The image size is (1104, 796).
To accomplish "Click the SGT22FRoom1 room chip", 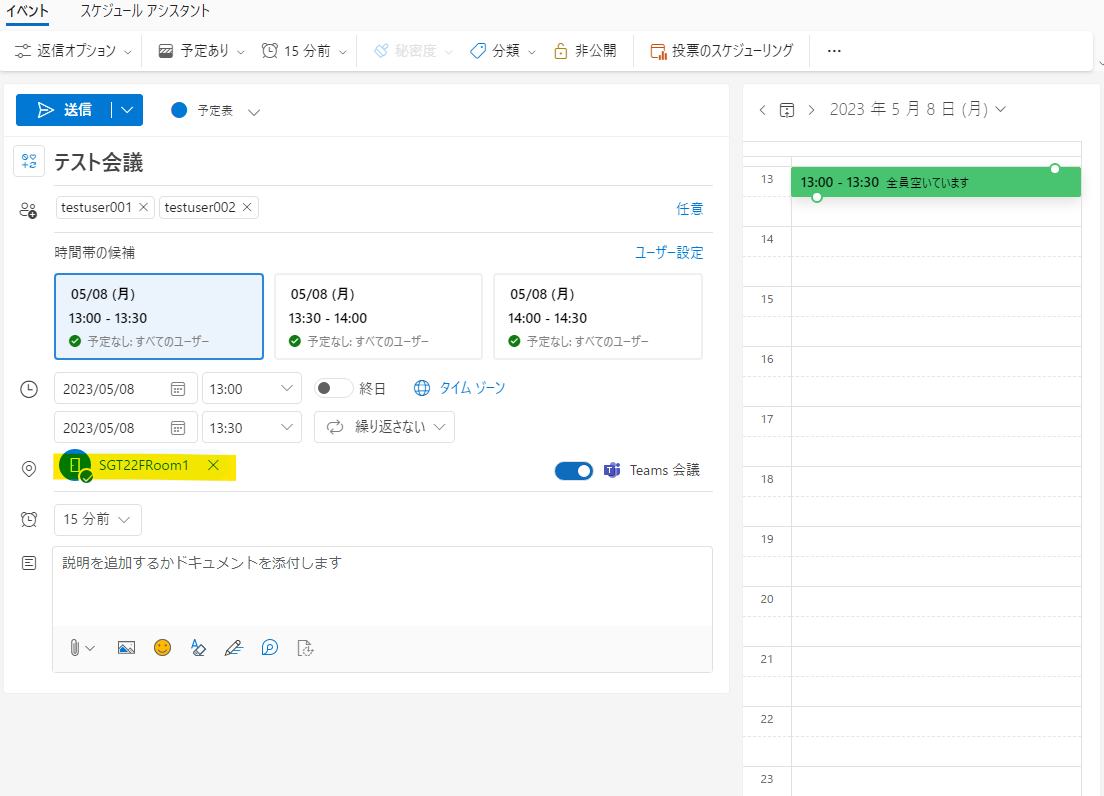I will [144, 465].
